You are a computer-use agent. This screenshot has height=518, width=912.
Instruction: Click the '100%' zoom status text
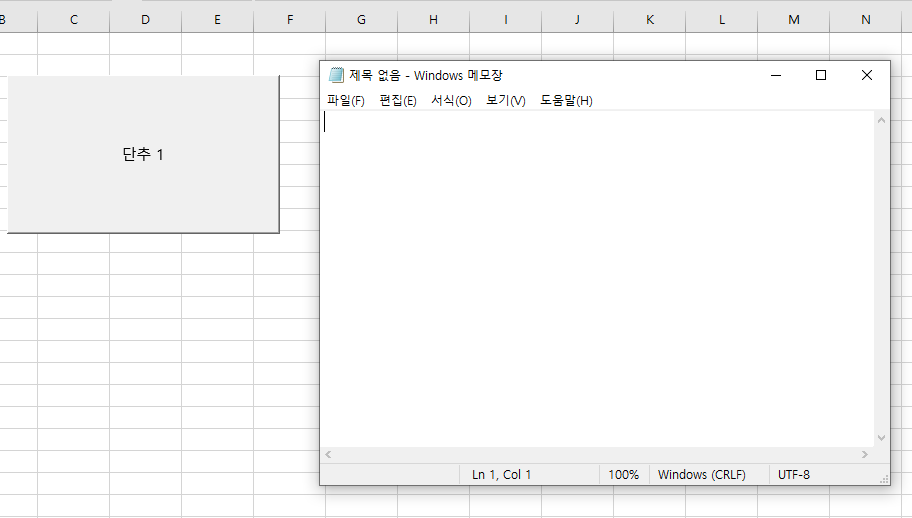624,474
